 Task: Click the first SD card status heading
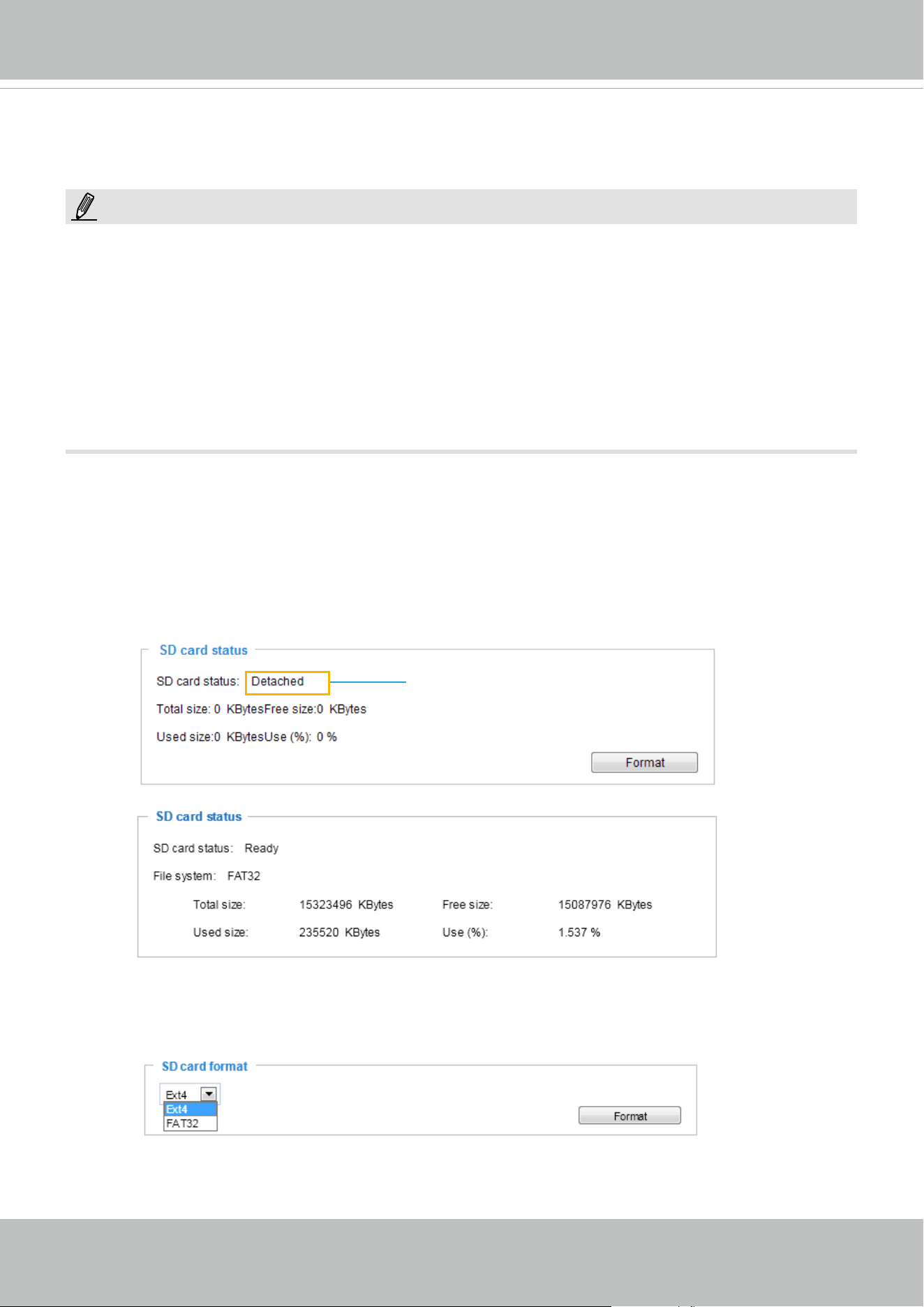(x=203, y=650)
